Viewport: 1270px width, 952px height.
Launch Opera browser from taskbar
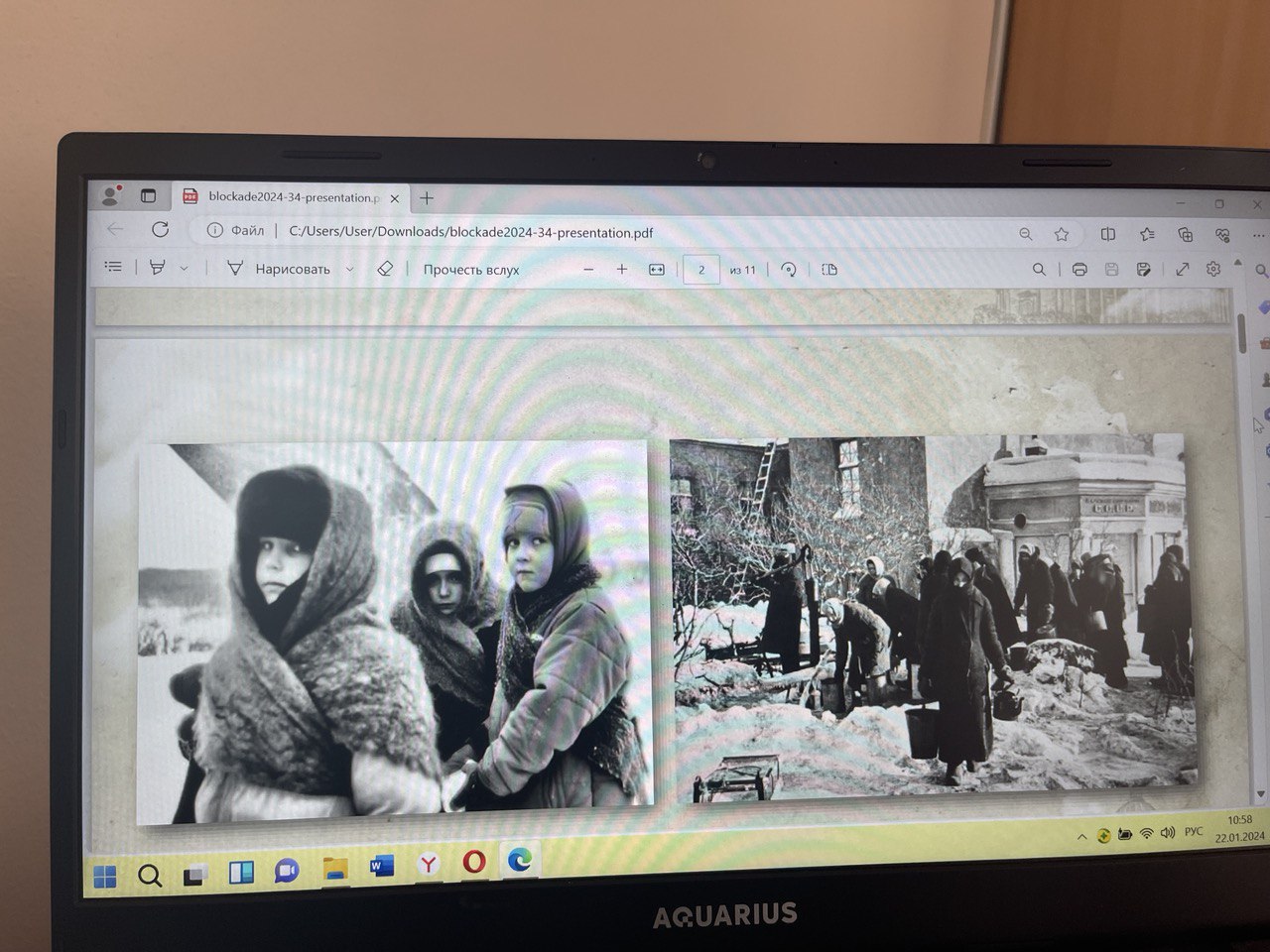(474, 863)
